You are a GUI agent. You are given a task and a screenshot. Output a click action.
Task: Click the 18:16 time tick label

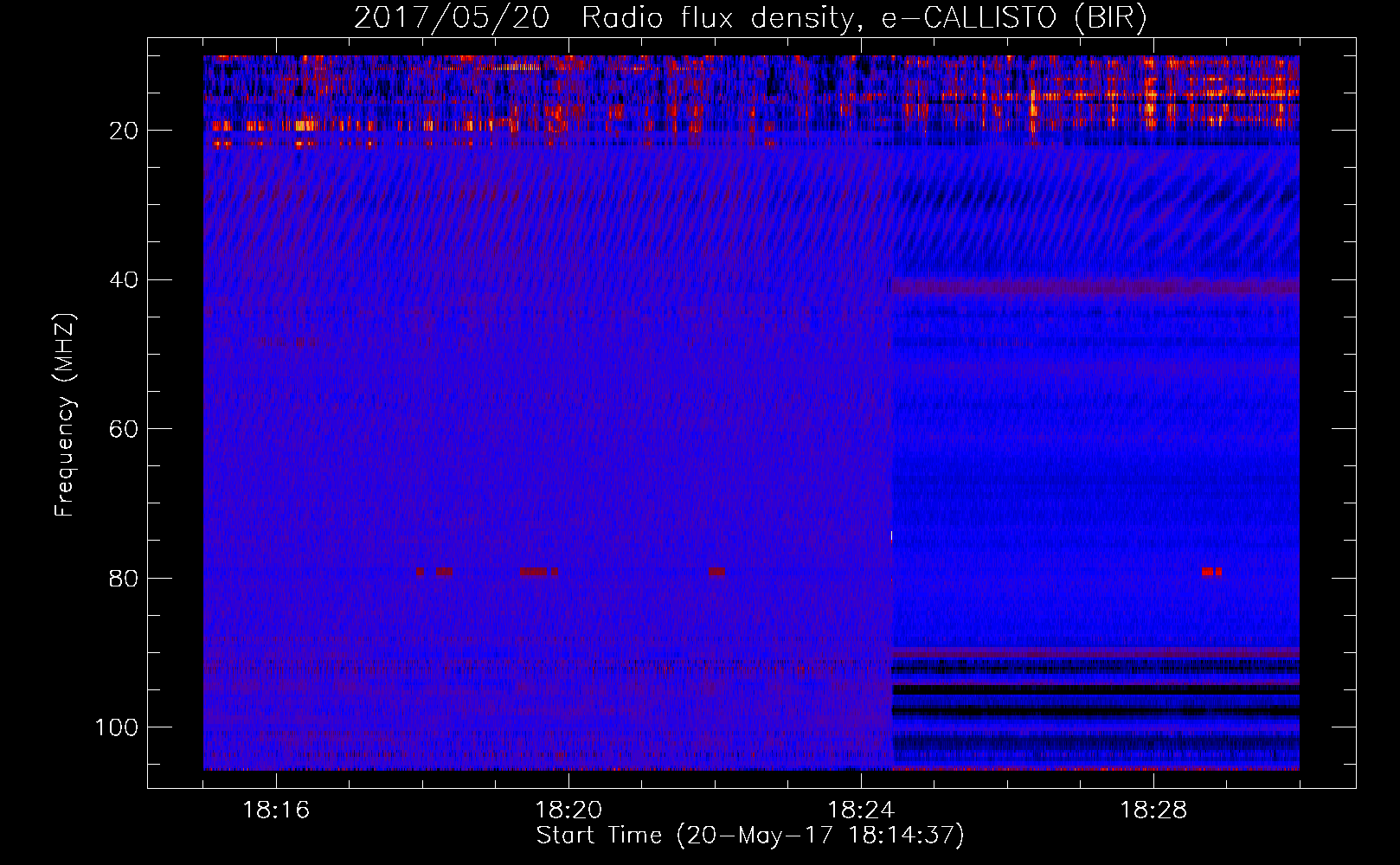[x=276, y=811]
